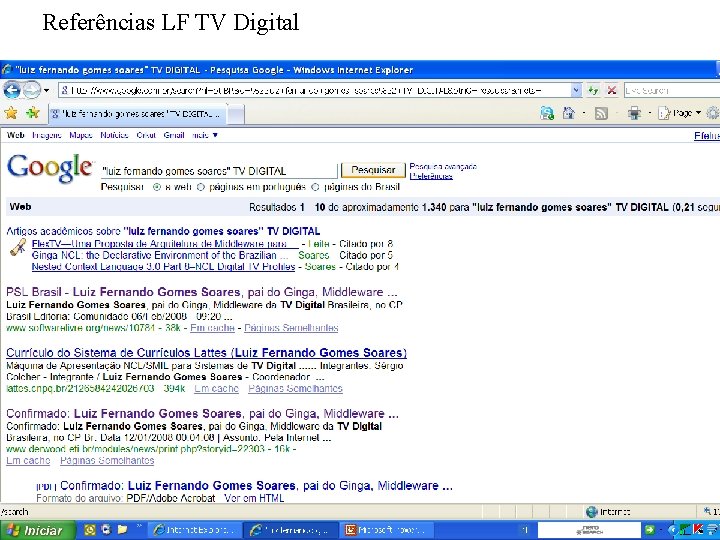
Task: Select the luiz fernando gomes soares tab
Action: click(x=137, y=114)
